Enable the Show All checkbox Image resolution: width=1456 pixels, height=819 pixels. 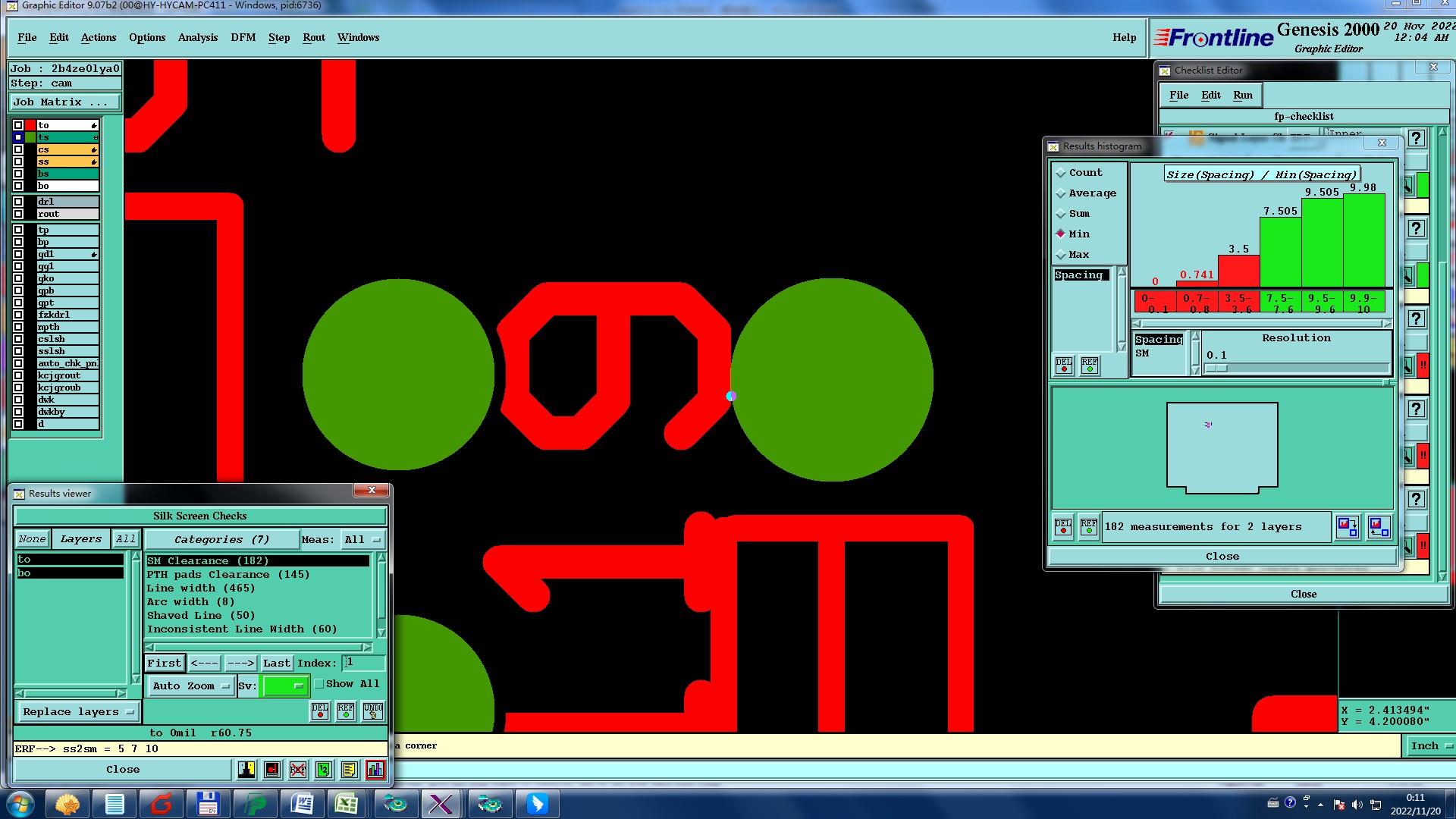point(319,684)
